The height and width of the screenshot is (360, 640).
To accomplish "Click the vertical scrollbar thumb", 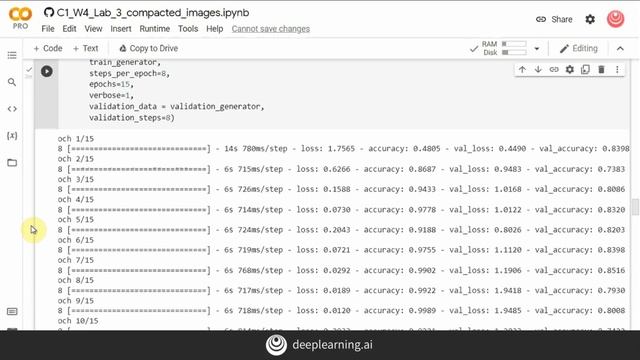I will coord(635,207).
